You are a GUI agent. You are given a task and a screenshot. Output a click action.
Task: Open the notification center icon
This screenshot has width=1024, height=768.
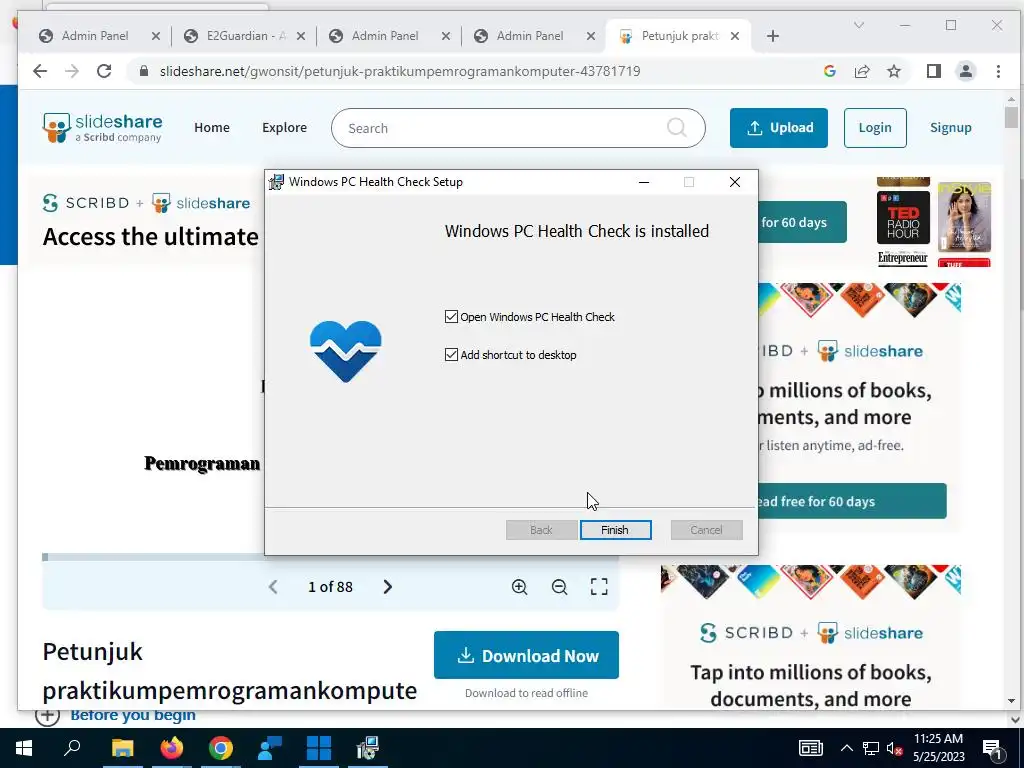993,748
